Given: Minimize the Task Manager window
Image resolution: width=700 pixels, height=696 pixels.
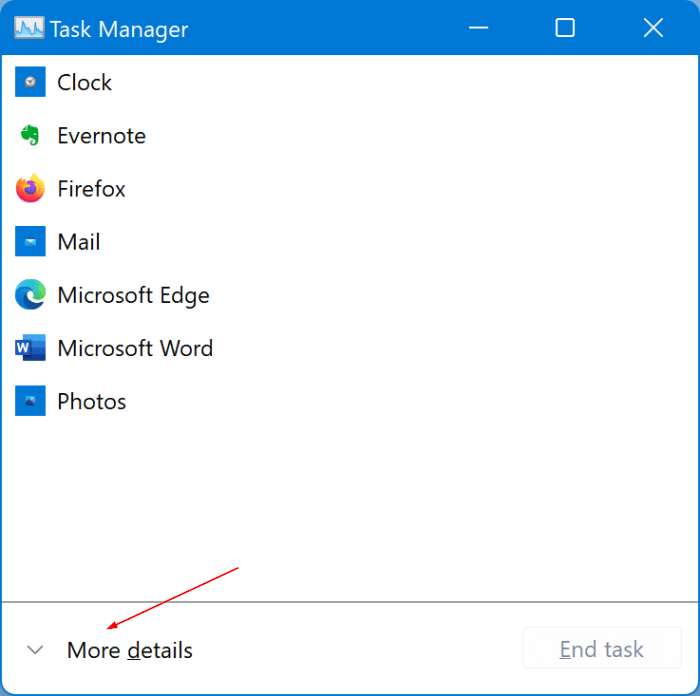Looking at the screenshot, I should click(x=478, y=28).
